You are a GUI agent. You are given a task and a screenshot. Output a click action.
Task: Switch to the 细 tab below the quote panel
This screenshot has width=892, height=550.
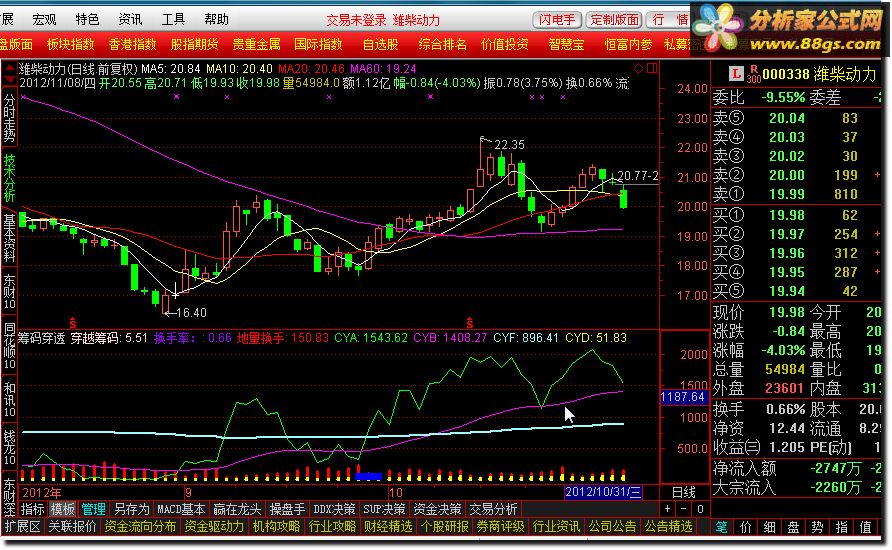770,527
